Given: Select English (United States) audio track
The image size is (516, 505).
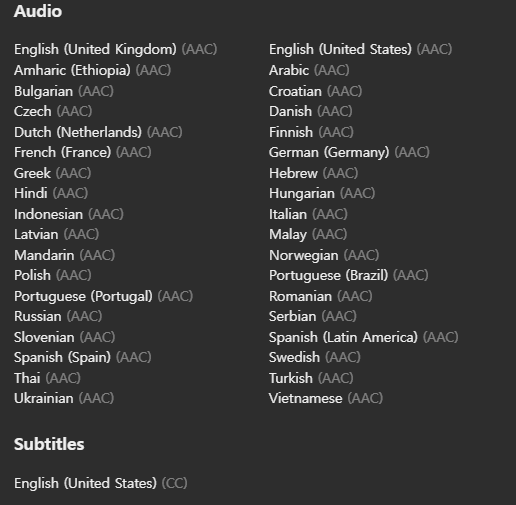Looking at the screenshot, I should coord(360,49).
